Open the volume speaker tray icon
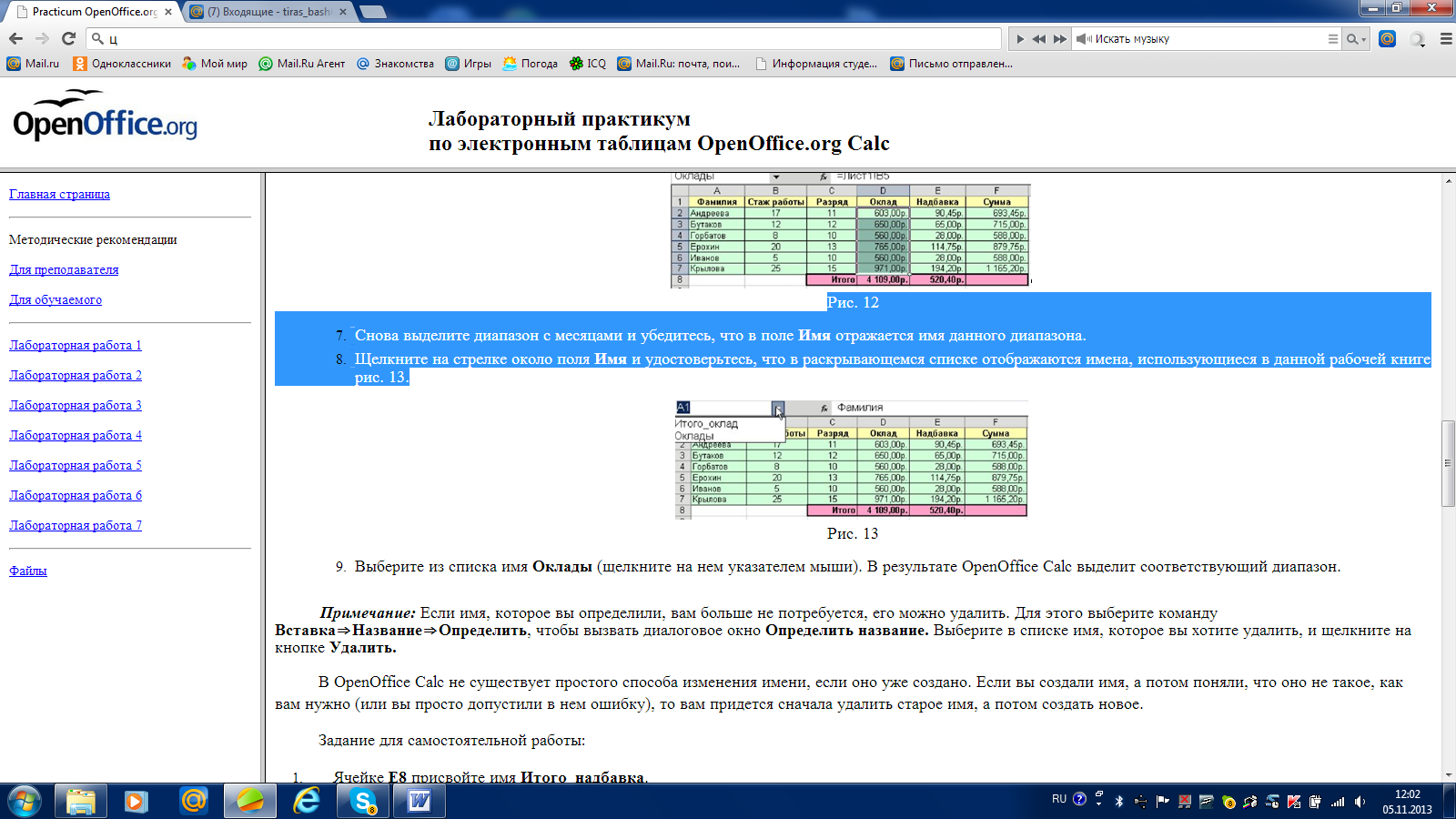Viewport: 1456px width, 819px height. (1360, 802)
